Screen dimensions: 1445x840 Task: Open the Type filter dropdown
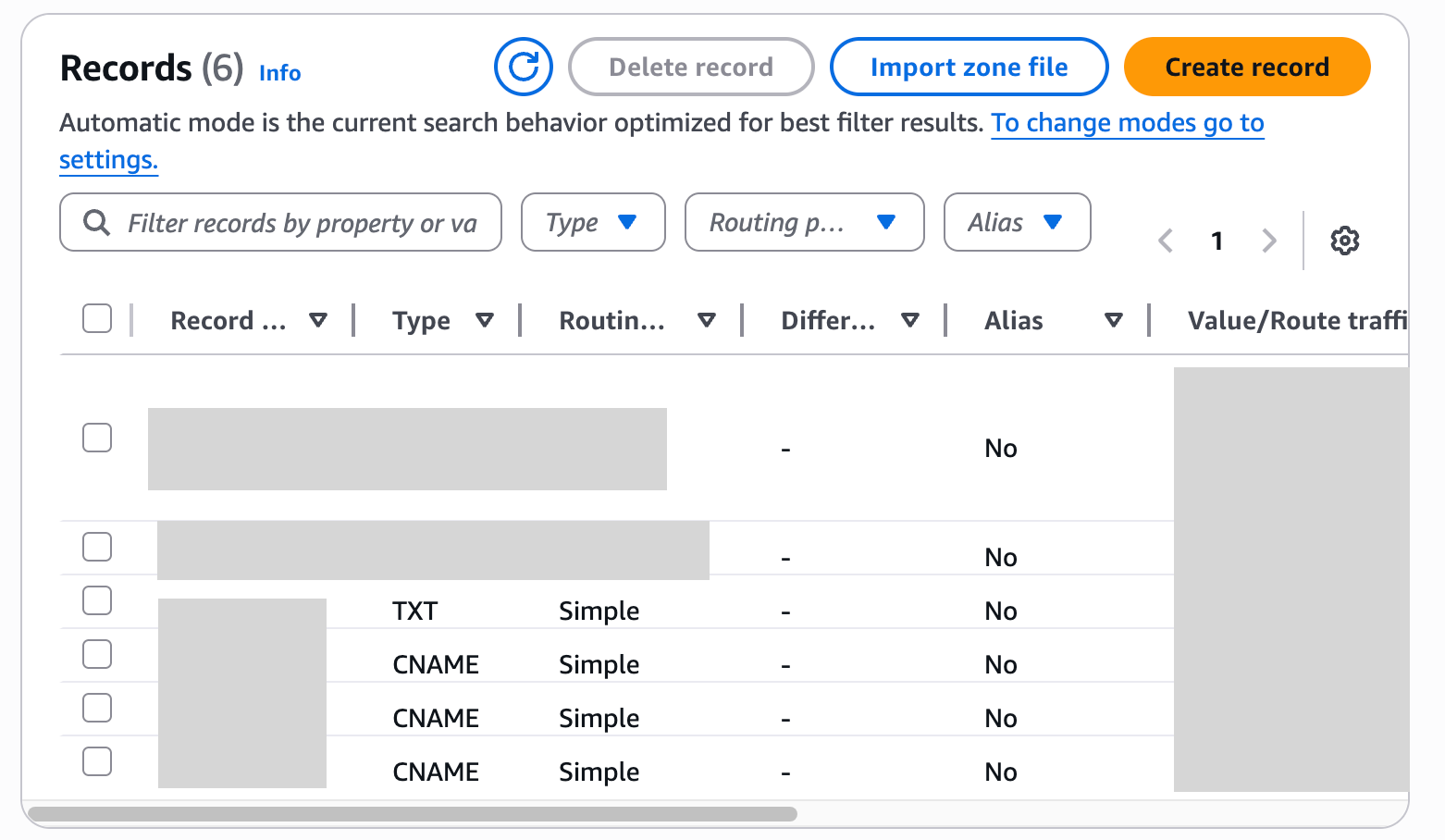pyautogui.click(x=593, y=222)
